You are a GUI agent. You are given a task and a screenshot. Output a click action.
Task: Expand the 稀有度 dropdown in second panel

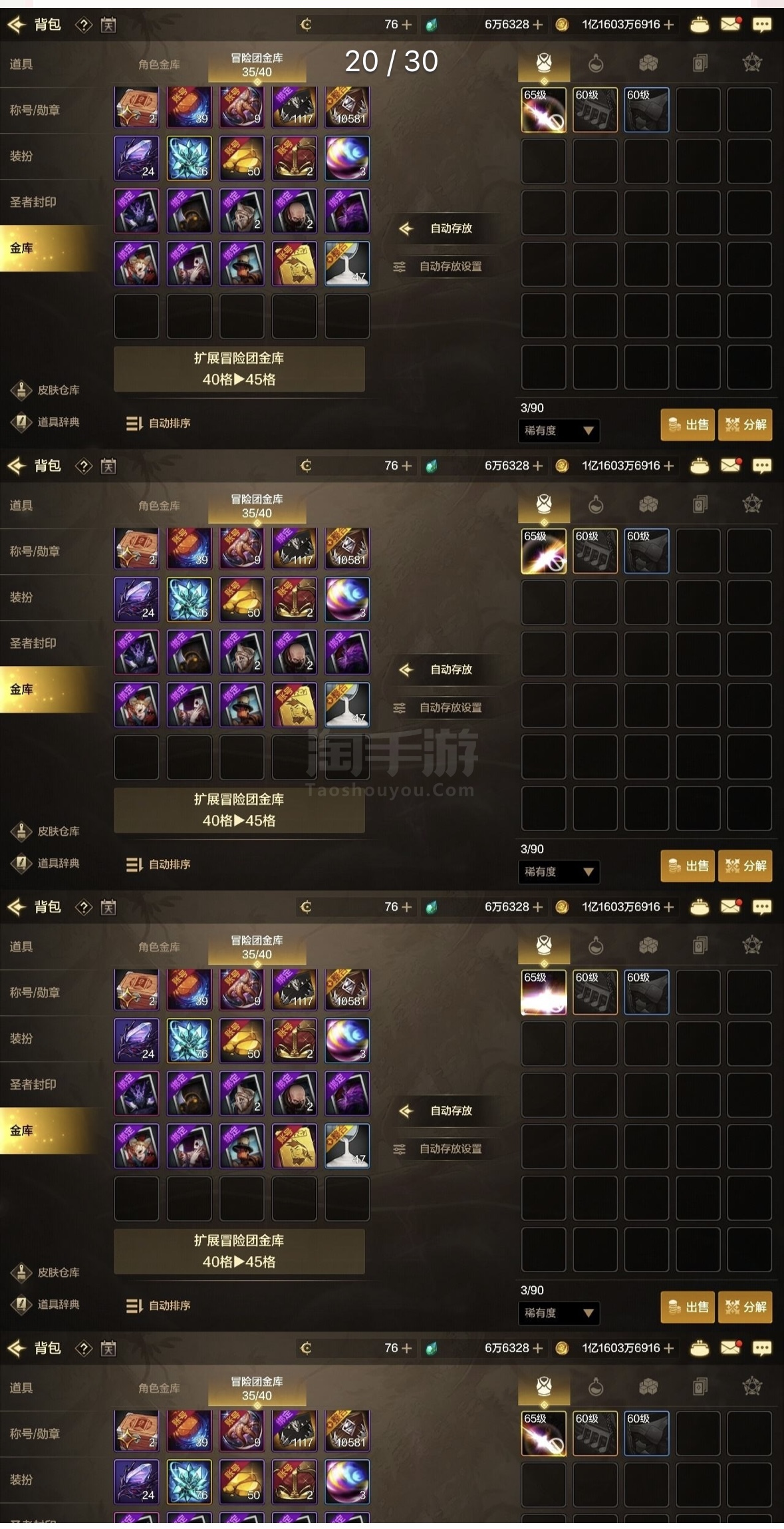559,872
